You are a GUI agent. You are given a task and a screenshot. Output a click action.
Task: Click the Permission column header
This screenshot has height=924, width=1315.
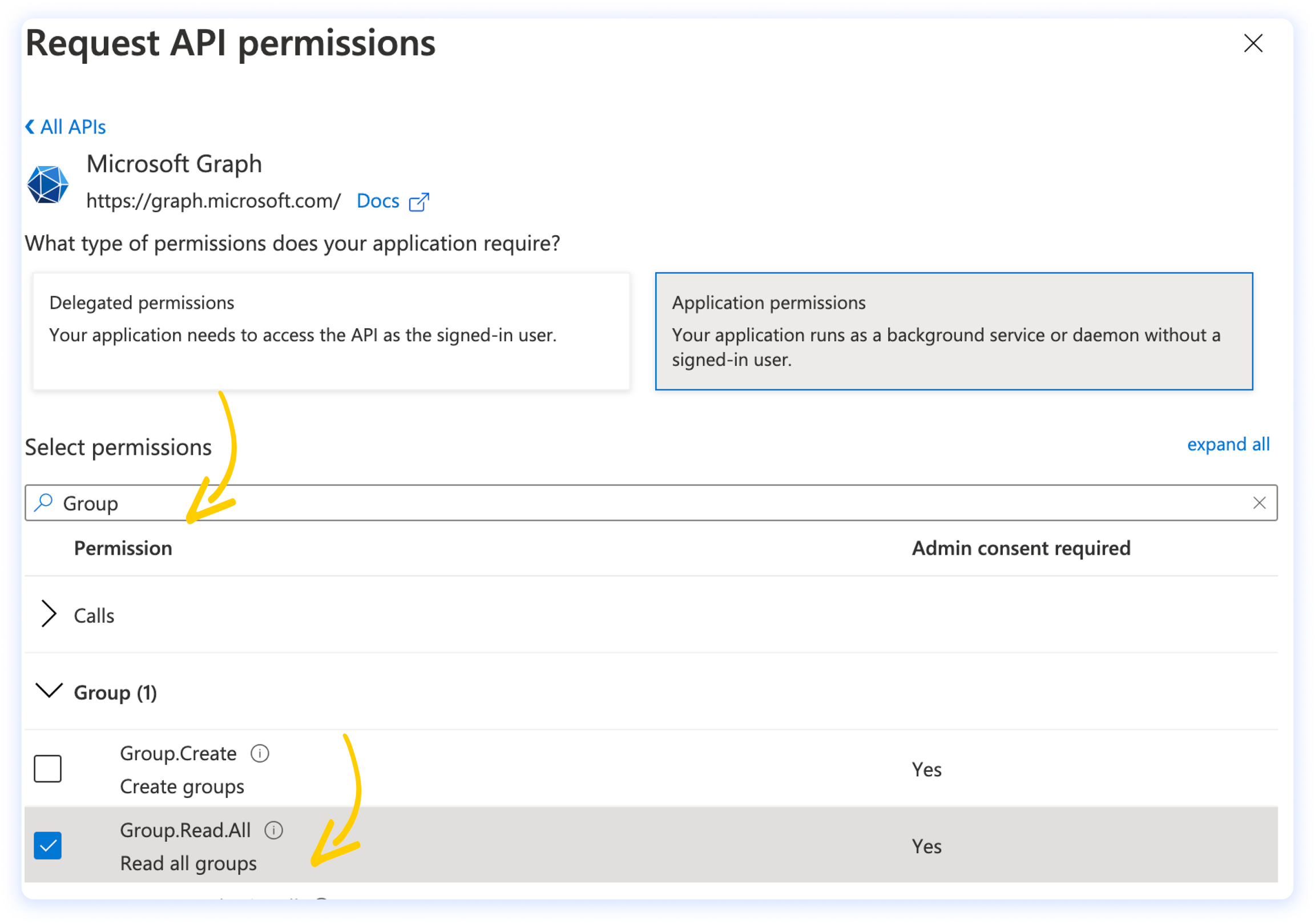123,548
